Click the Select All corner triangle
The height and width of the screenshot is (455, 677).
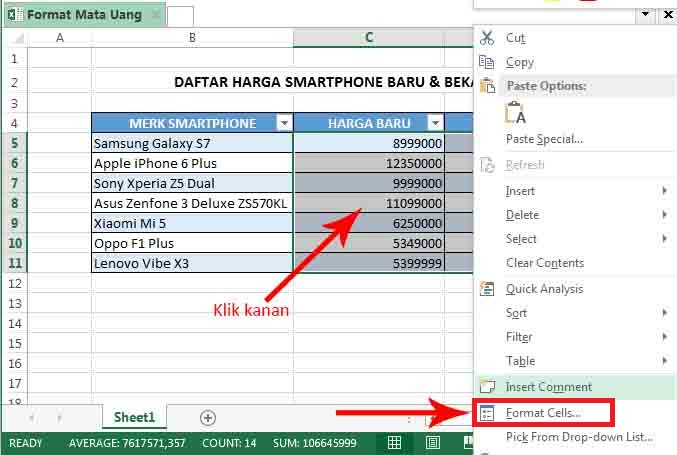click(x=19, y=38)
